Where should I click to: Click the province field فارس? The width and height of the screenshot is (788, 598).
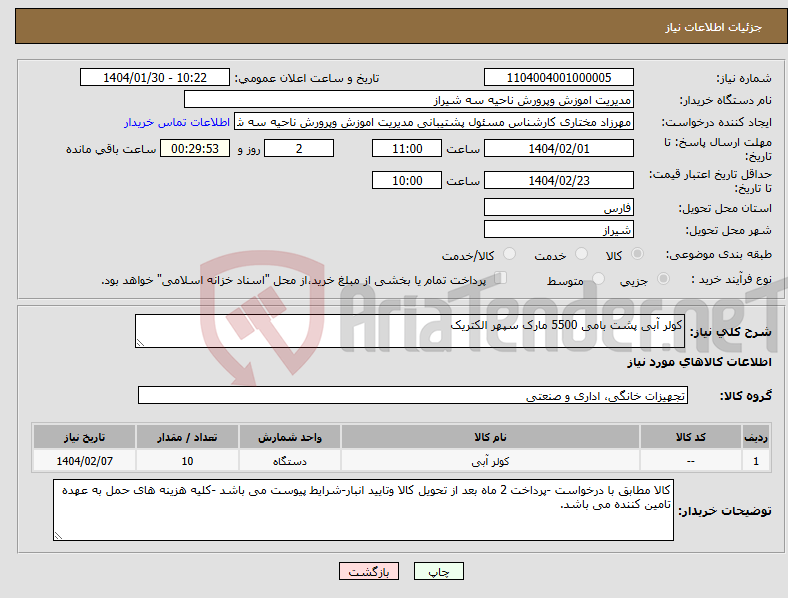(558, 207)
